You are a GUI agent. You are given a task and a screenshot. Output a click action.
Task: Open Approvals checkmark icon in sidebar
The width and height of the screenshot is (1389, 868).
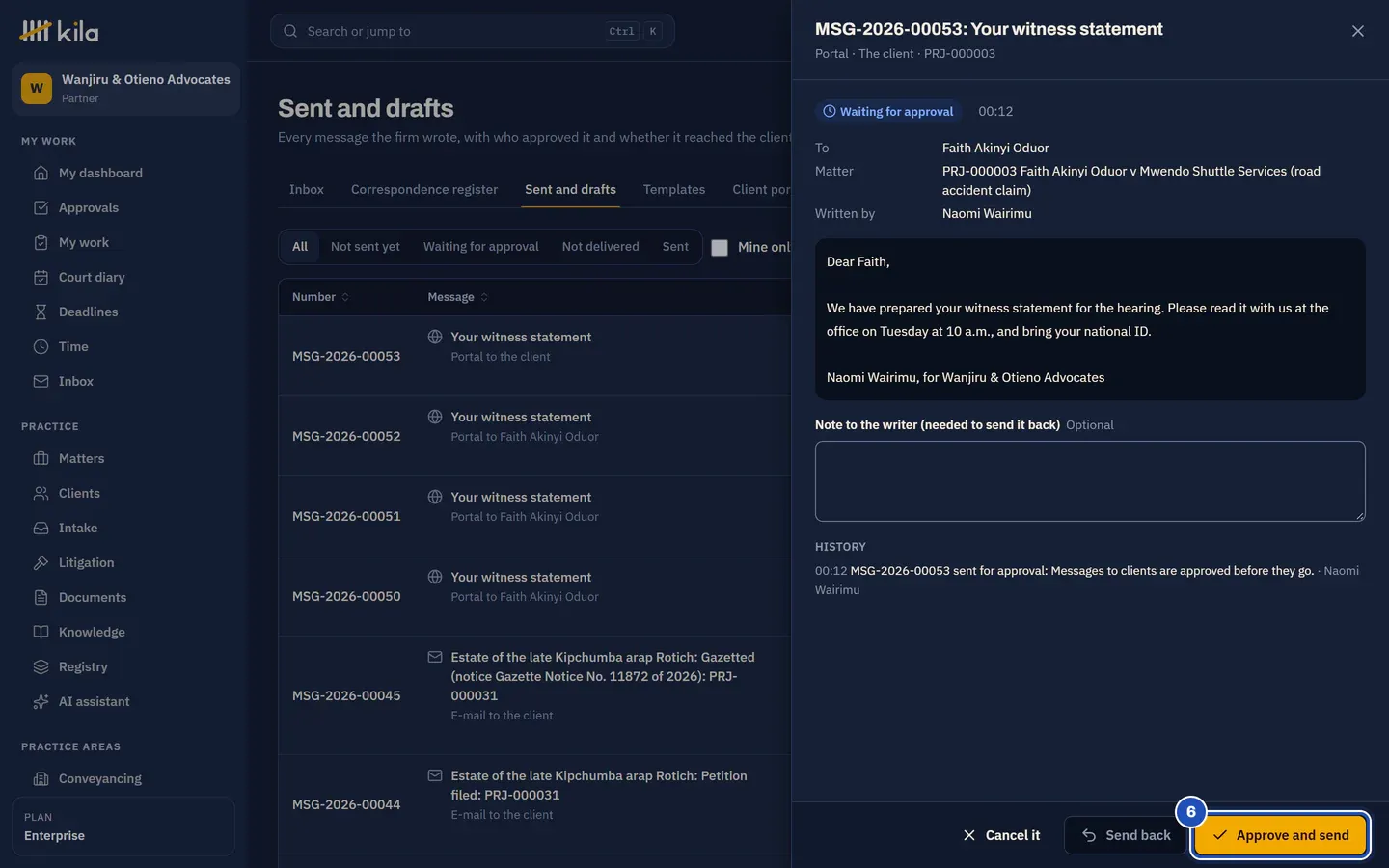point(41,207)
